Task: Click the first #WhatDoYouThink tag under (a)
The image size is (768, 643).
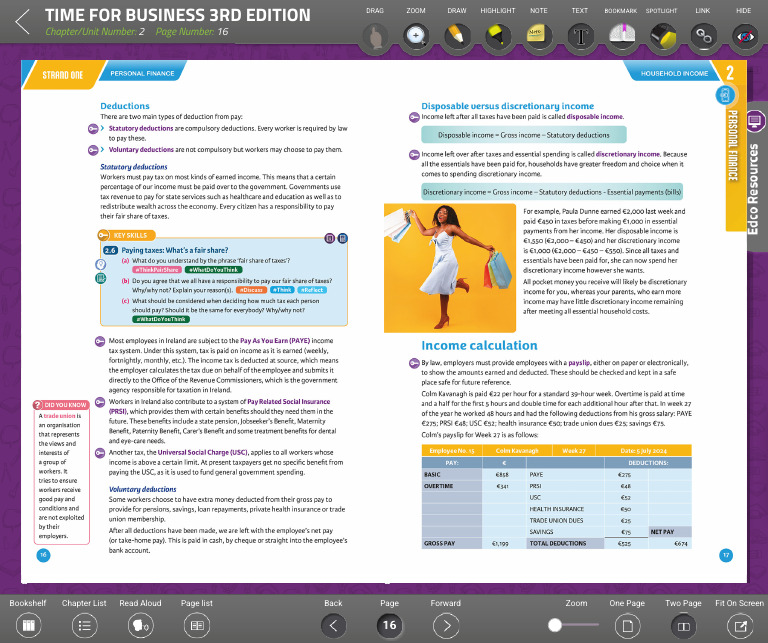Action: (214, 270)
